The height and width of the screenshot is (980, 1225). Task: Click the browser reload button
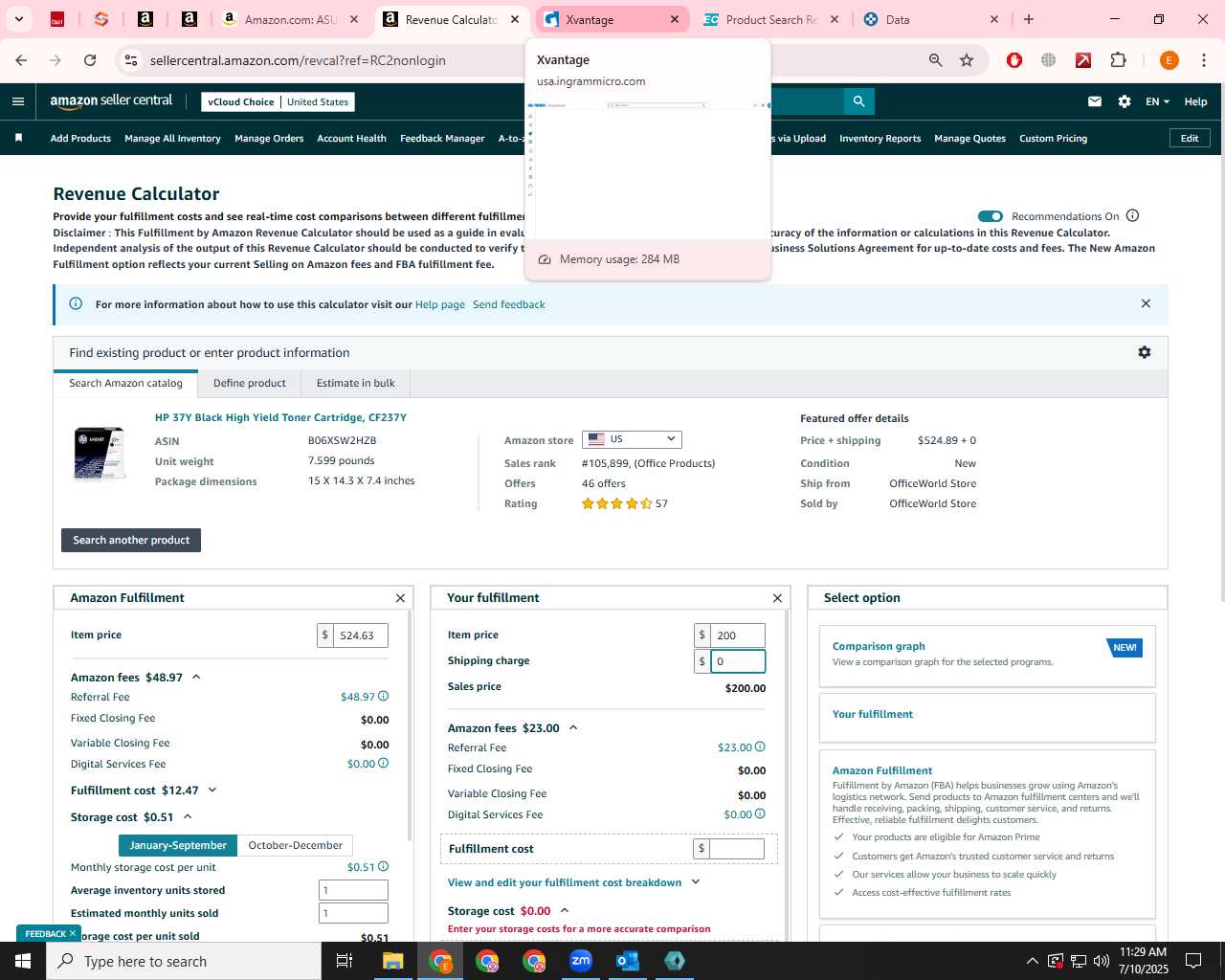pyautogui.click(x=90, y=60)
